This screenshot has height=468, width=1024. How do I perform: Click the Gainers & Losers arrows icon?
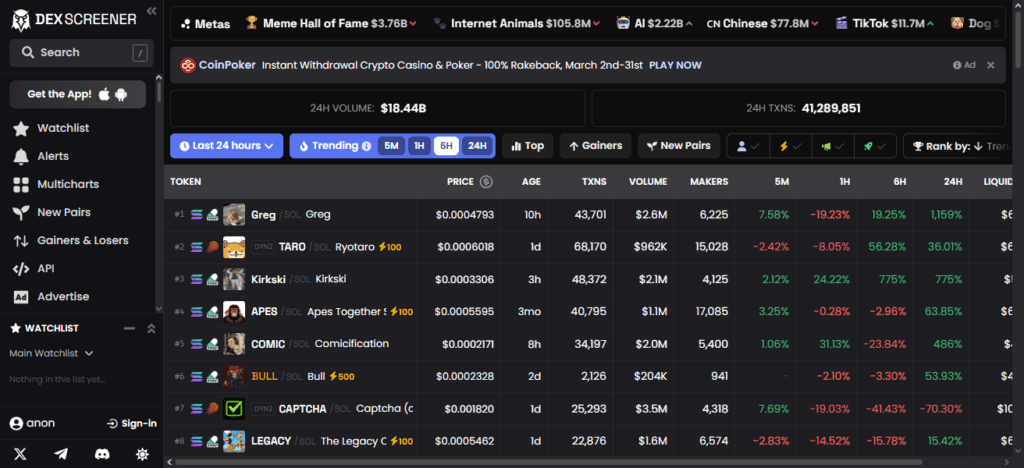tap(21, 240)
